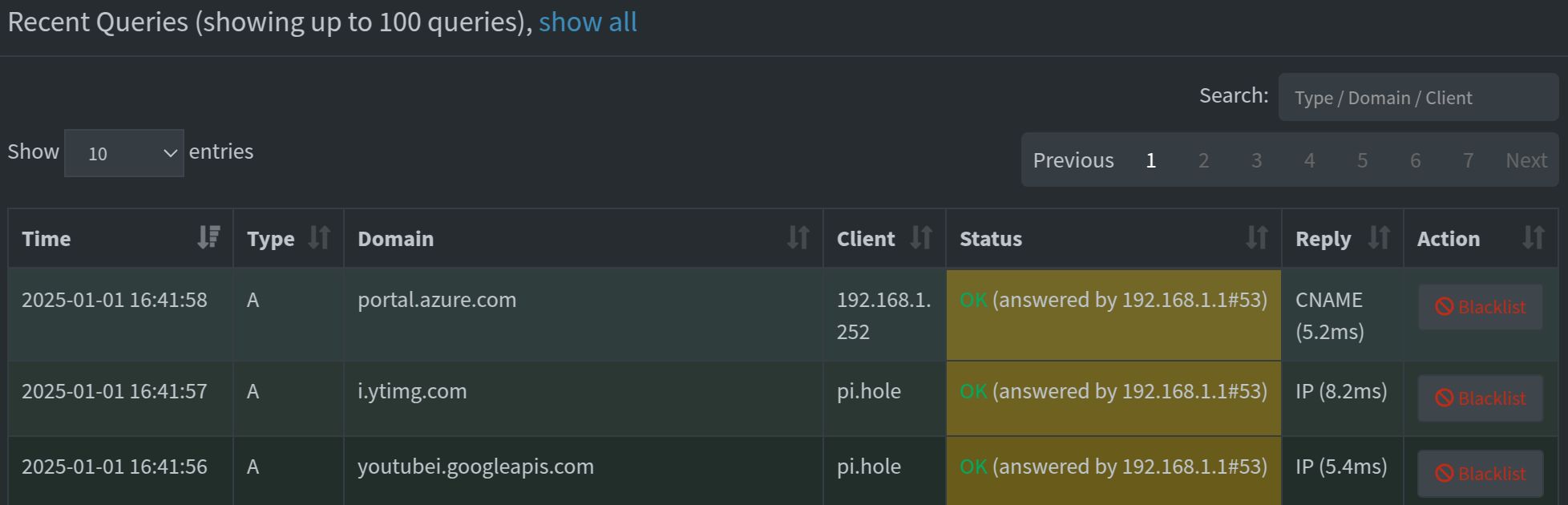Screen dimensions: 1568x505
Task: Sort by Time column sort icon
Action: point(208,237)
